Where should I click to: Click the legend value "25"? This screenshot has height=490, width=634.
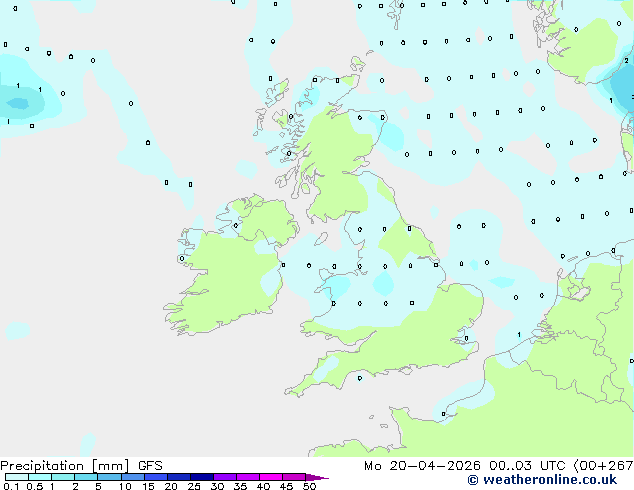(x=194, y=486)
